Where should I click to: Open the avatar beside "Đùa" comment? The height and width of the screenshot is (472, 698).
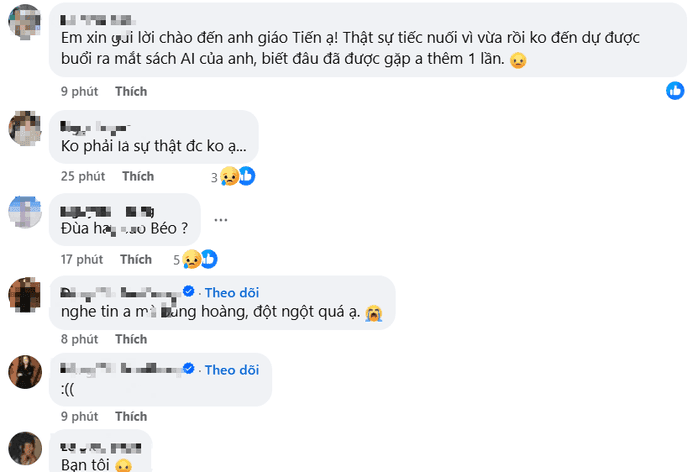pyautogui.click(x=25, y=211)
